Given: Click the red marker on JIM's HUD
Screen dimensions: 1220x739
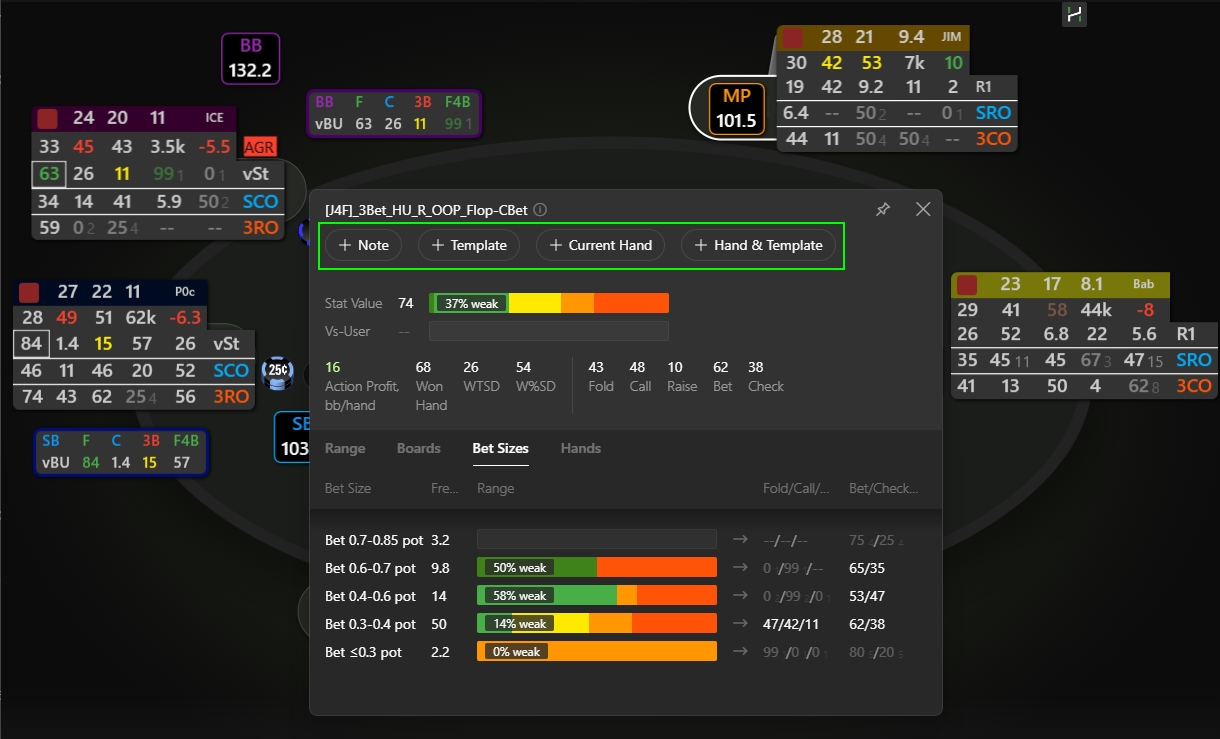Looking at the screenshot, I should coord(792,38).
